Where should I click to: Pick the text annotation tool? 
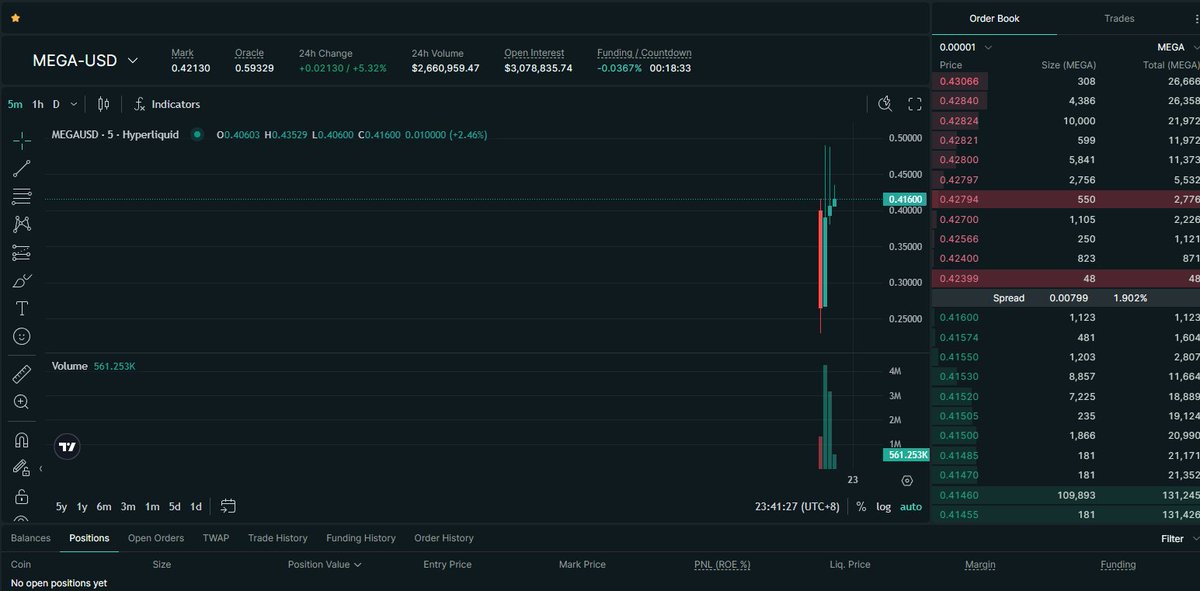[x=21, y=308]
